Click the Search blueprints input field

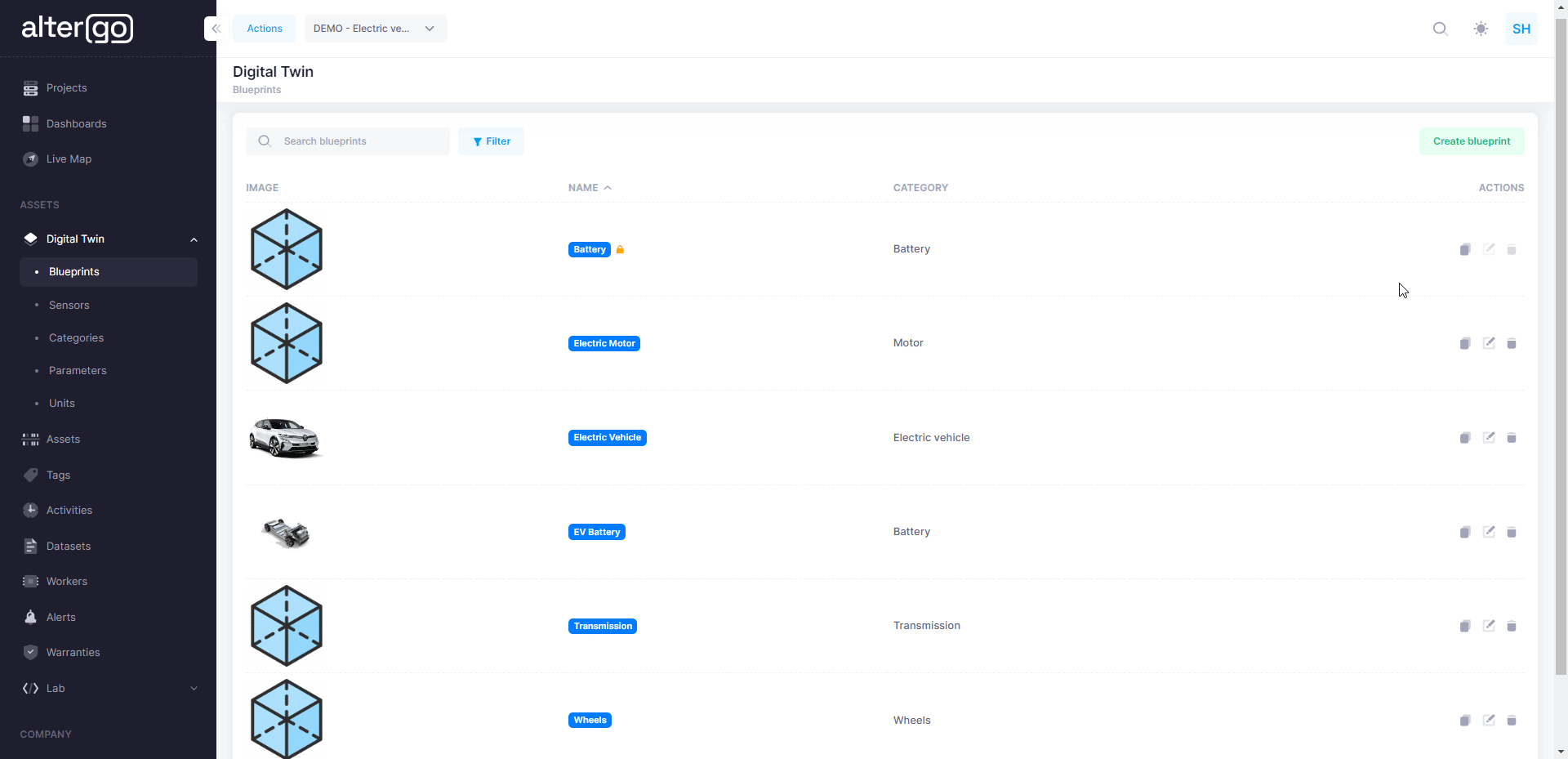[359, 141]
